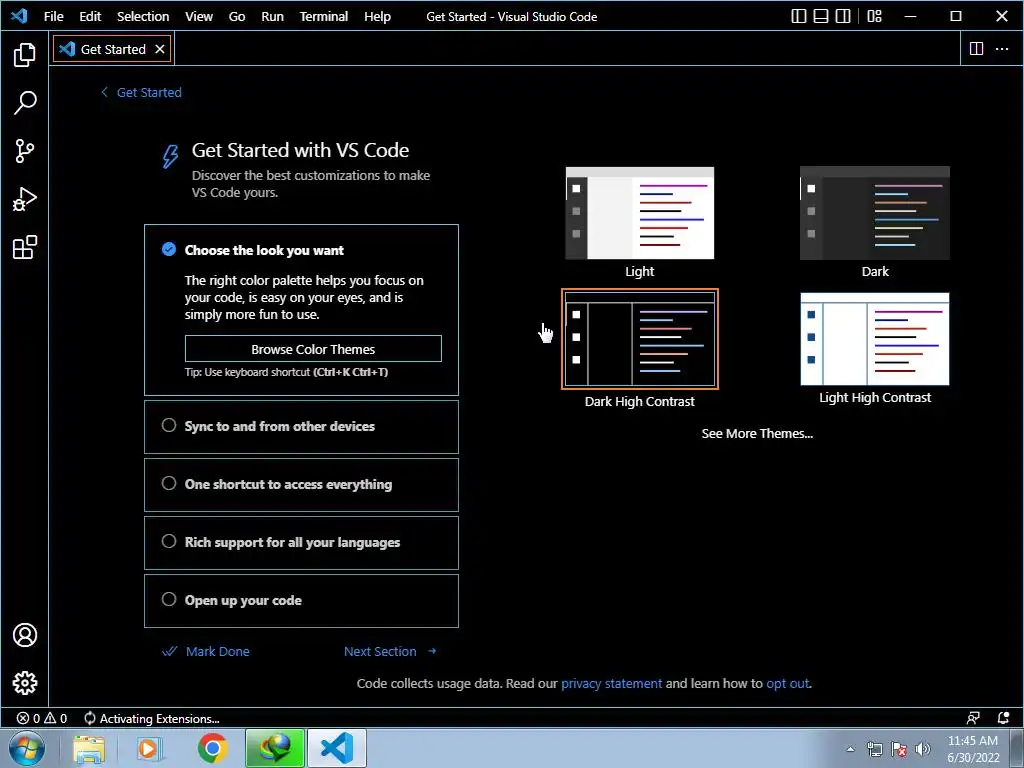
Task: Click Activating Extensions status bar item
Action: click(x=152, y=718)
